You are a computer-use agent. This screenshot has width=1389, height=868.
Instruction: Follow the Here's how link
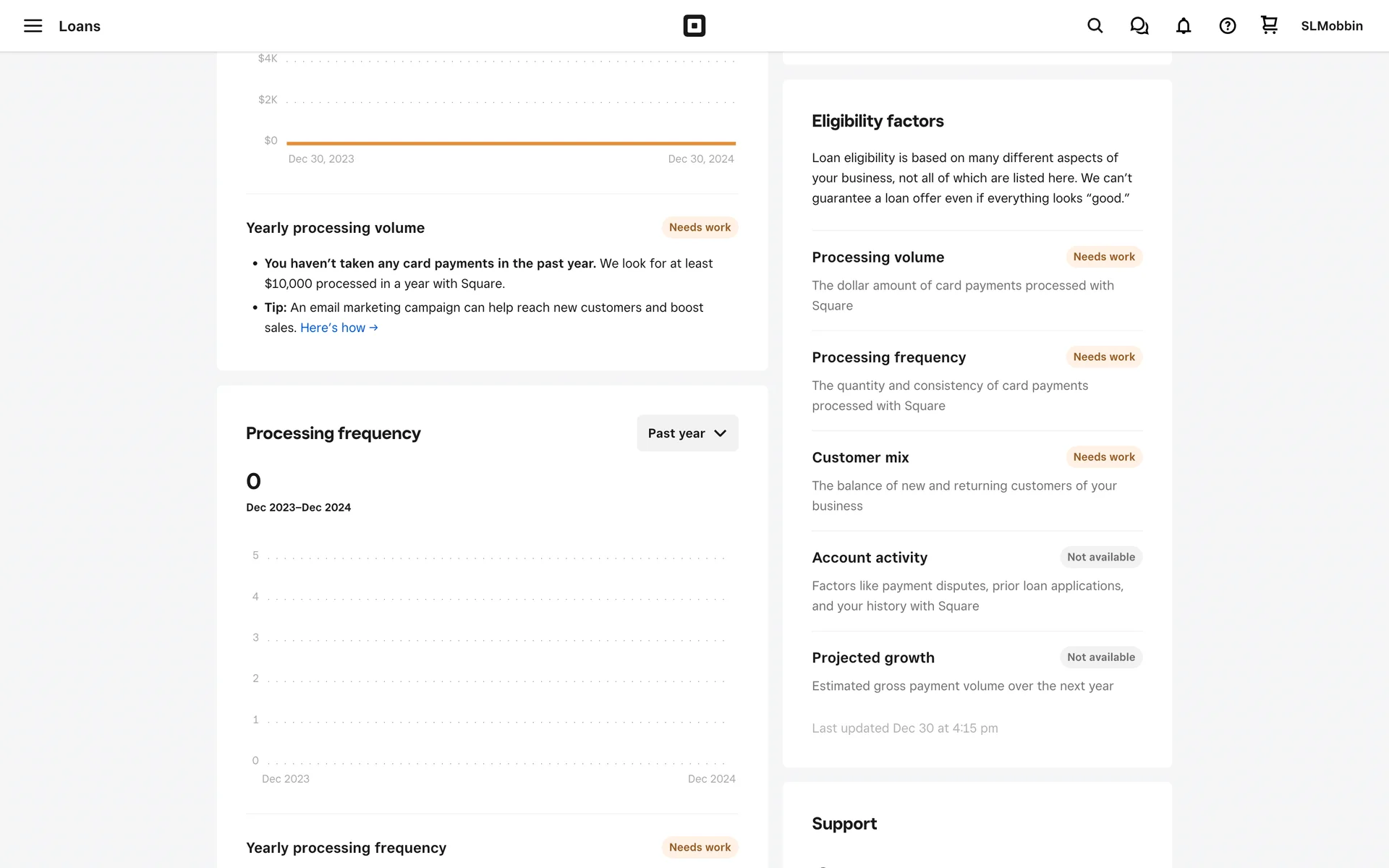[333, 328]
